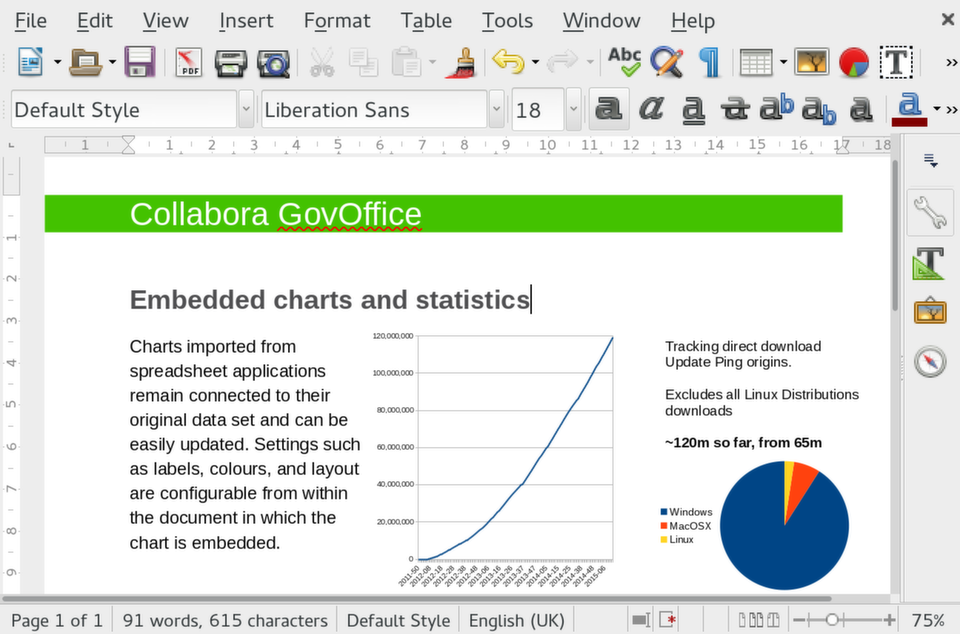The height and width of the screenshot is (634, 960).
Task: Open the View menu
Action: pos(165,21)
